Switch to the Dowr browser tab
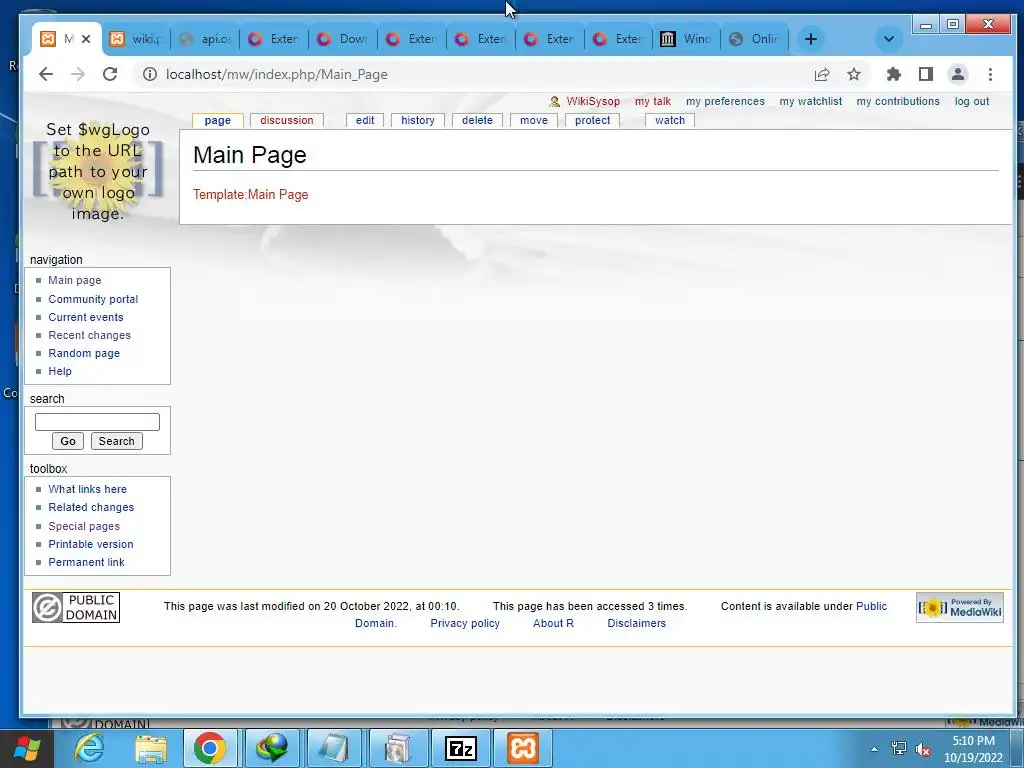Screen dimensions: 1024x768 point(343,39)
